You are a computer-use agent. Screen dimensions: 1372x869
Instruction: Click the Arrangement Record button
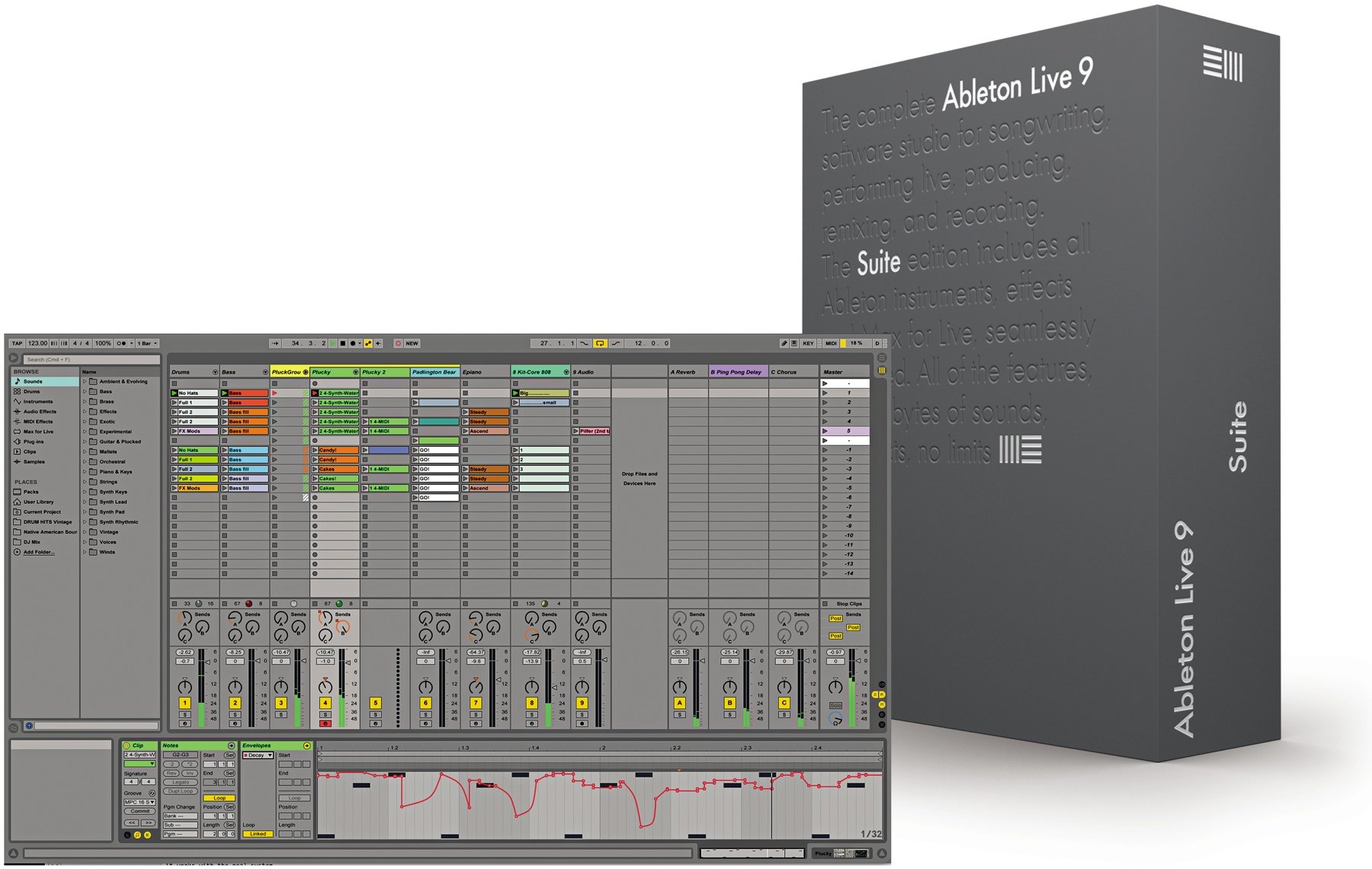pyautogui.click(x=353, y=344)
